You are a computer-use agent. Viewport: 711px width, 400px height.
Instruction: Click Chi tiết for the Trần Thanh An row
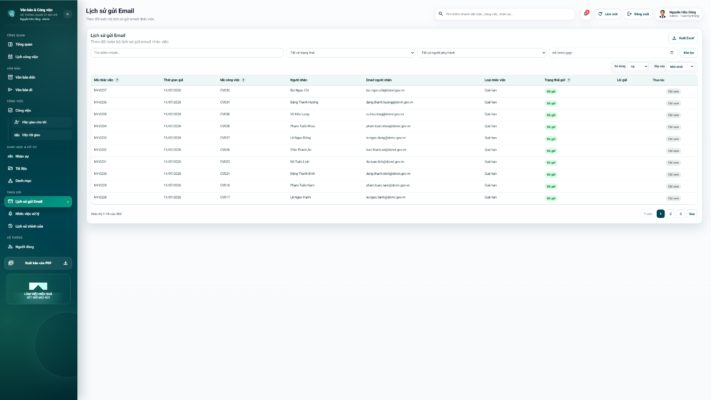pyautogui.click(x=673, y=151)
